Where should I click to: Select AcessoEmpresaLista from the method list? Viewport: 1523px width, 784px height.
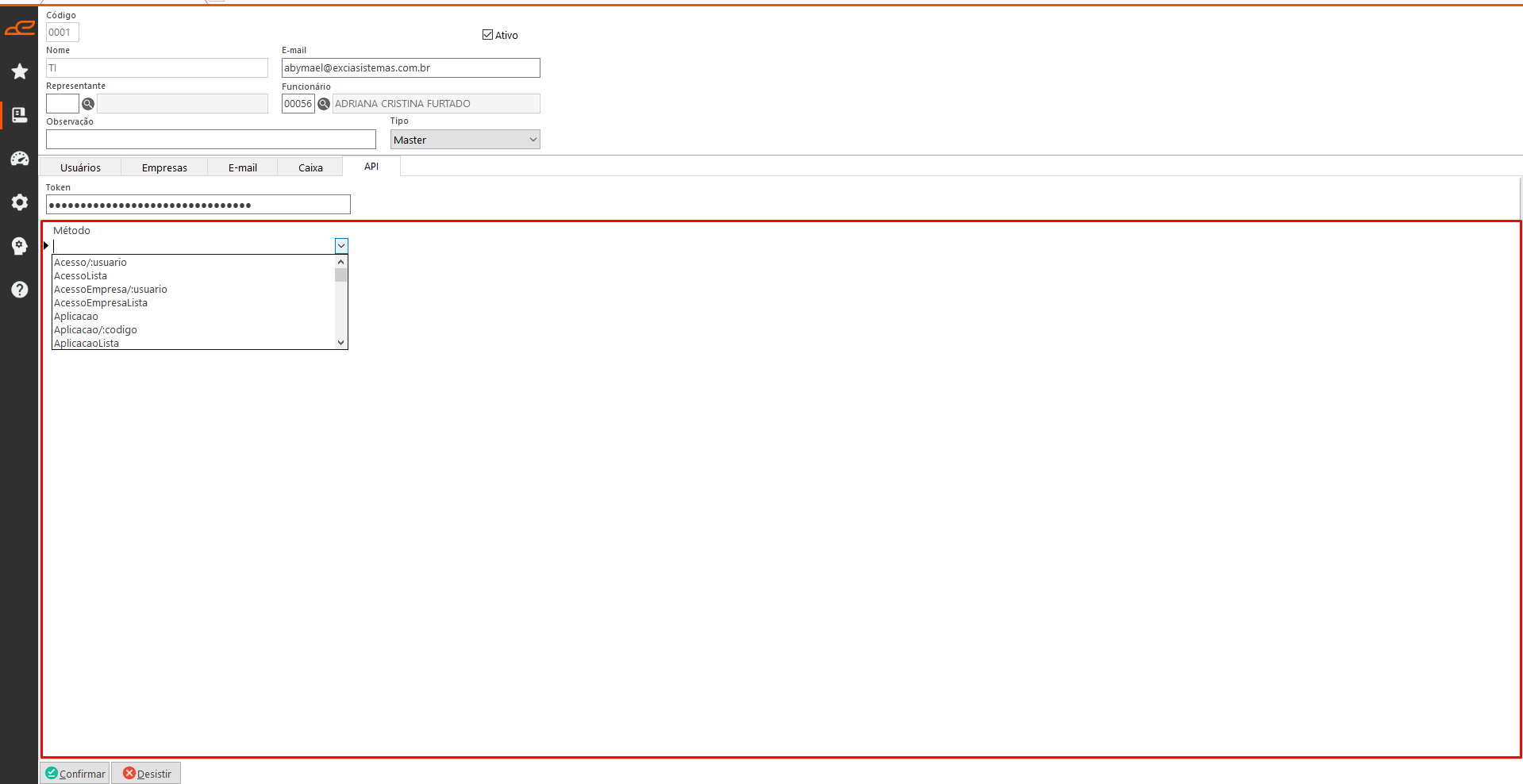(101, 303)
